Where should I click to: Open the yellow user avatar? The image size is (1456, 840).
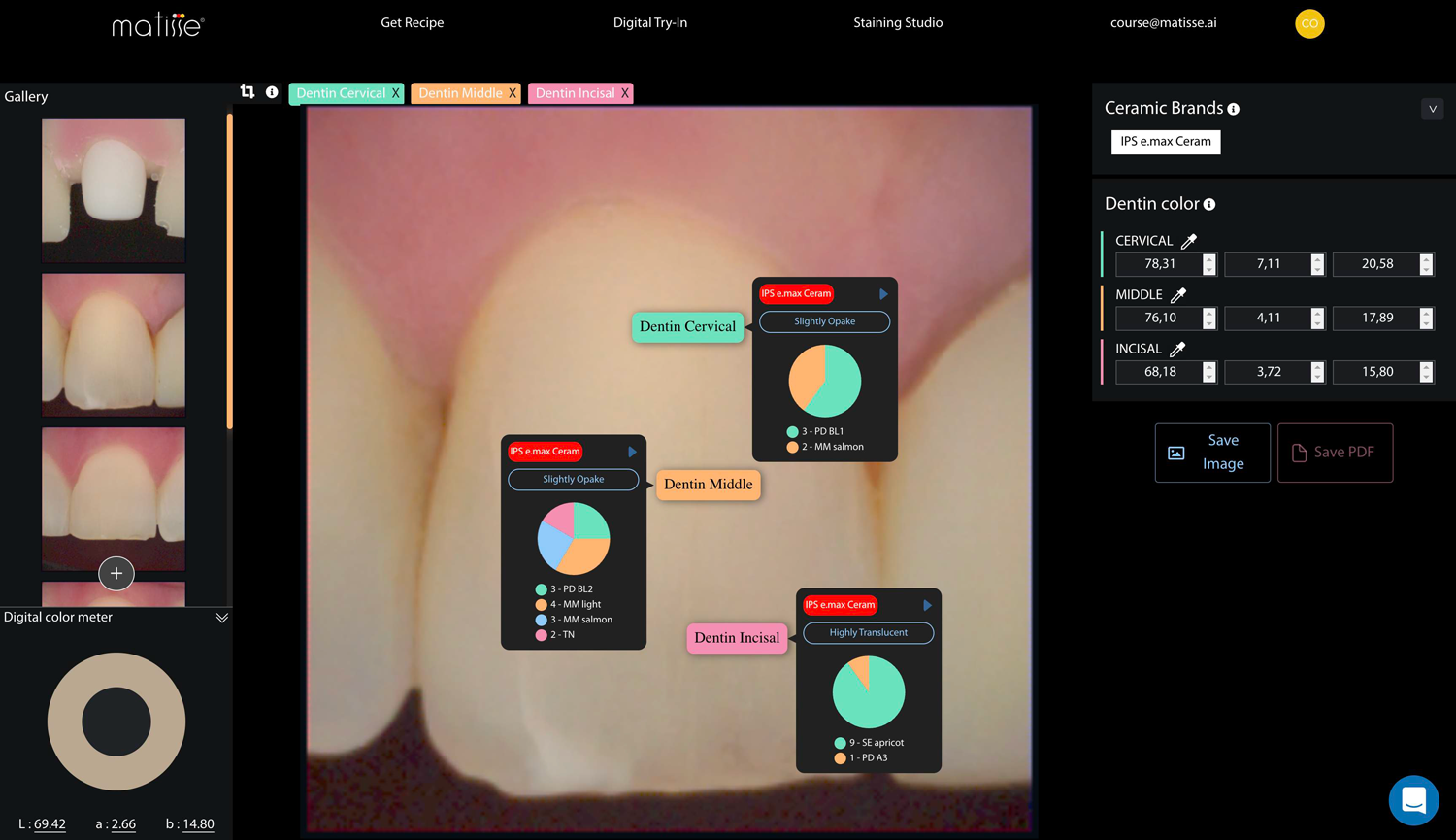(x=1309, y=23)
